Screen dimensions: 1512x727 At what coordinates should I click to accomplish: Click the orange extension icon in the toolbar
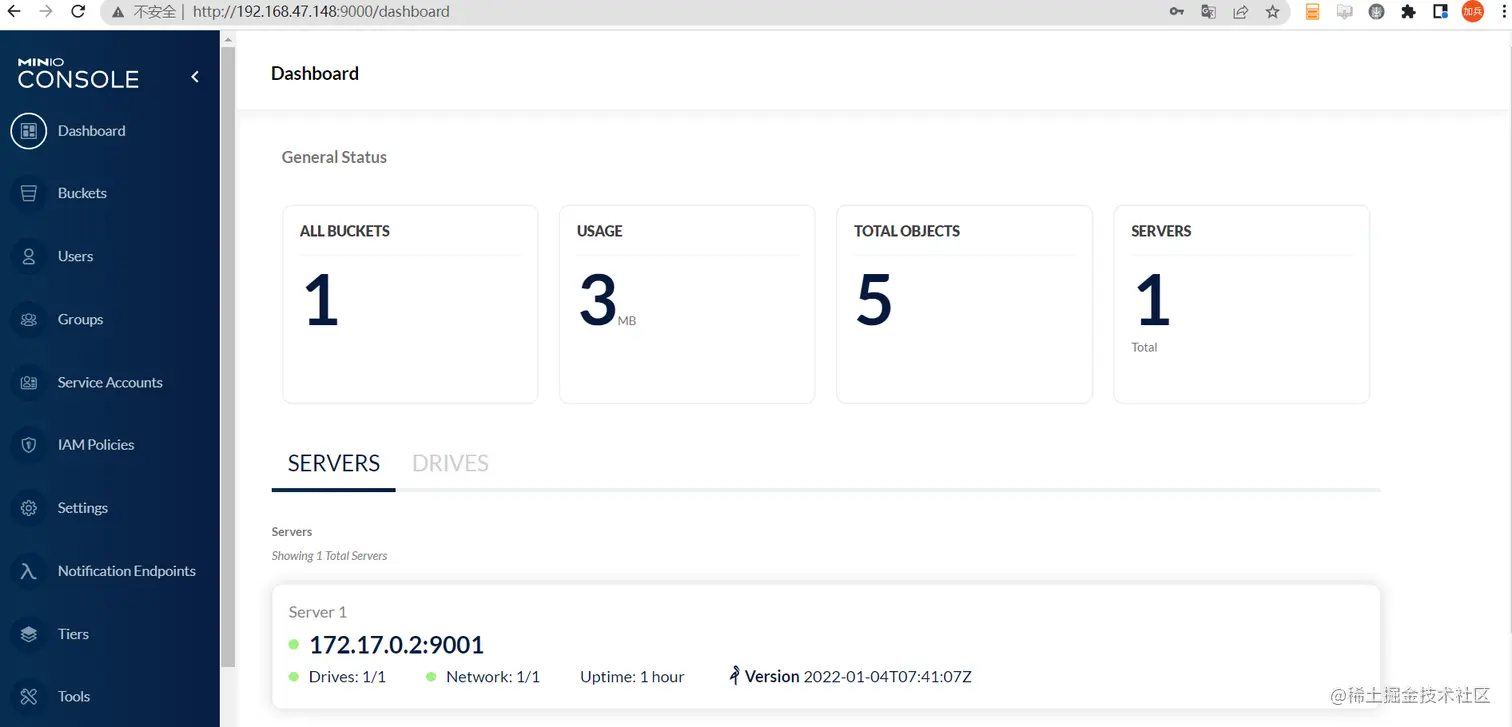pos(1313,12)
